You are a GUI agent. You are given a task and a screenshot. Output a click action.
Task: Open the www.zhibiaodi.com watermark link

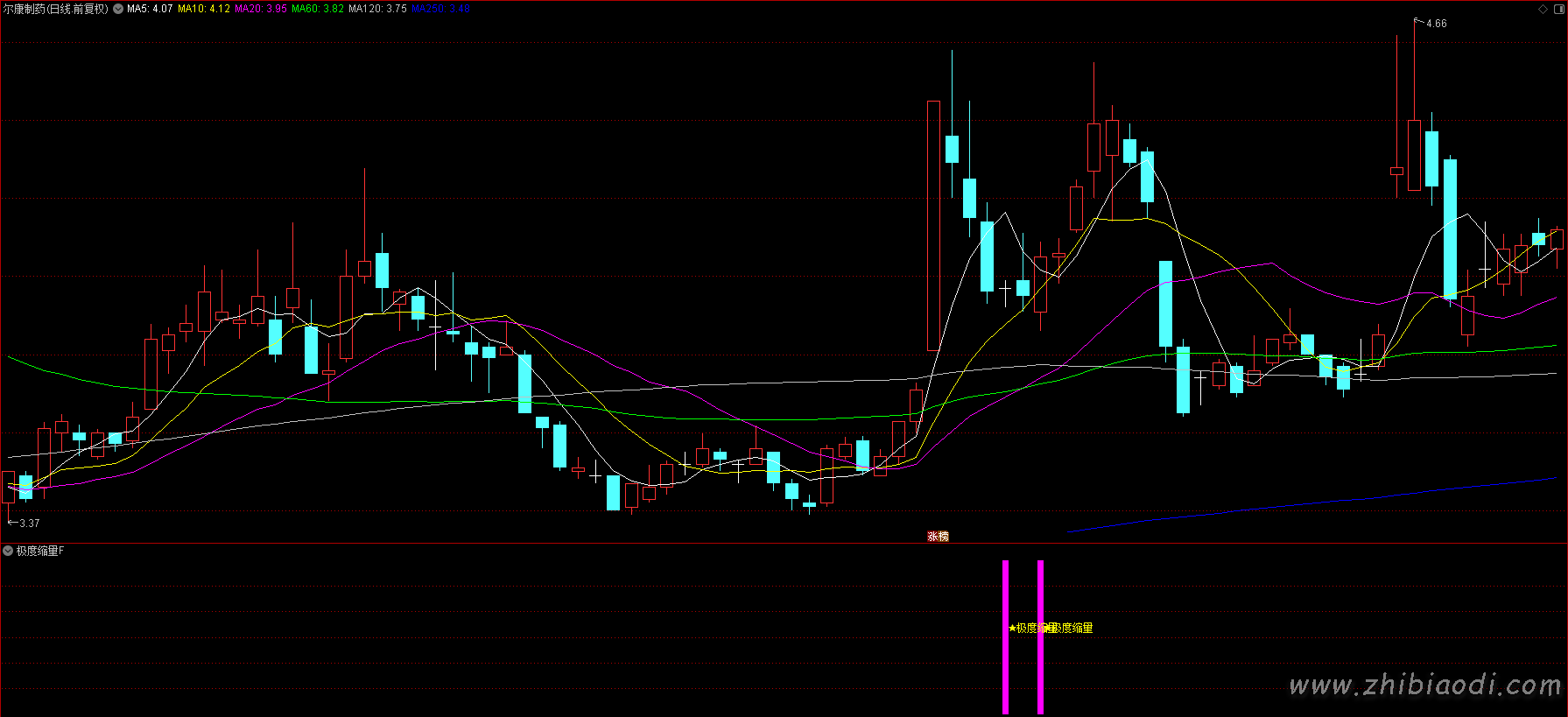(1424, 685)
